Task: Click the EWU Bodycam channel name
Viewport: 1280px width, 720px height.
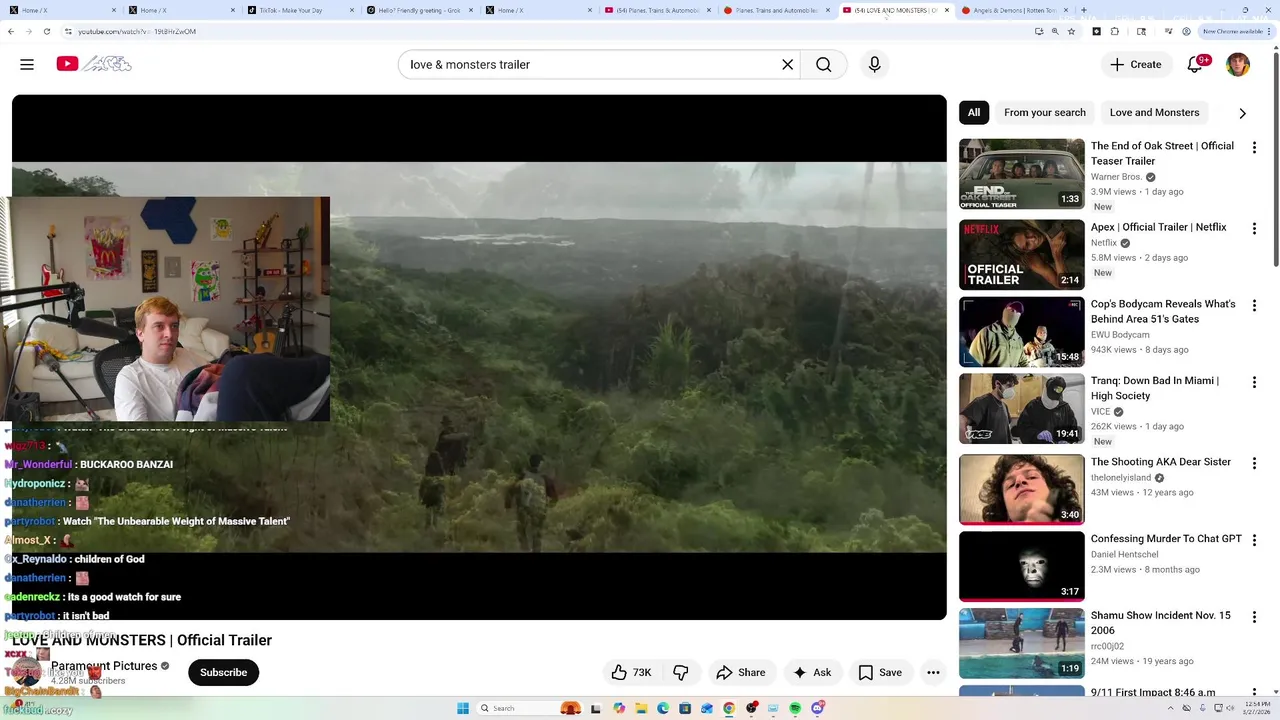Action: (1120, 335)
